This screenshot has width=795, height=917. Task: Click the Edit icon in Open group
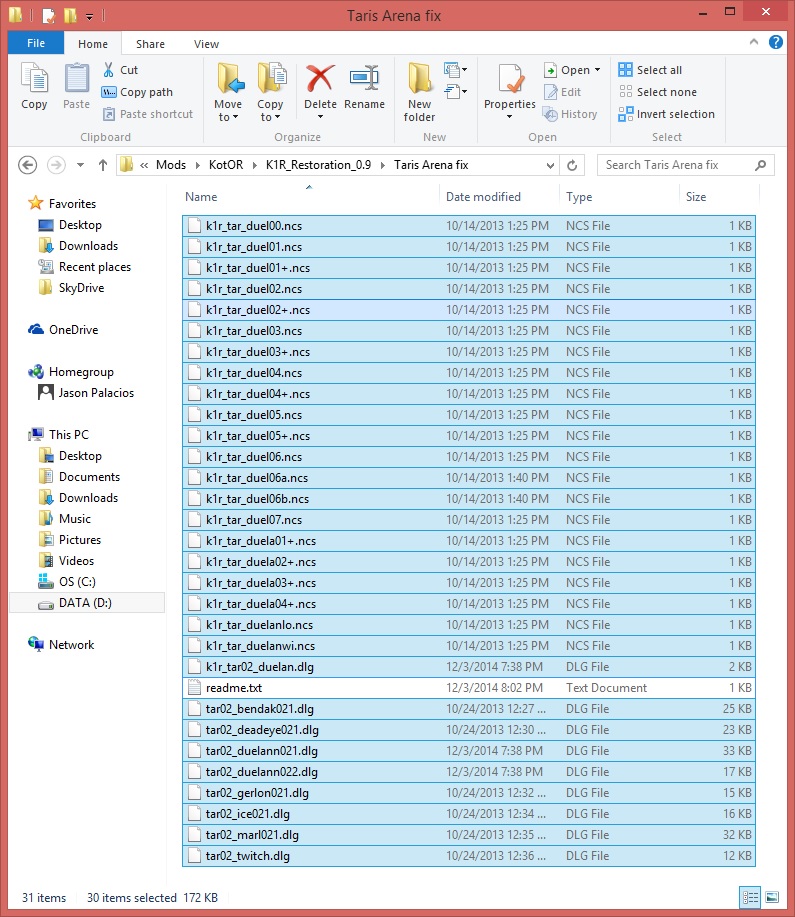click(x=550, y=92)
